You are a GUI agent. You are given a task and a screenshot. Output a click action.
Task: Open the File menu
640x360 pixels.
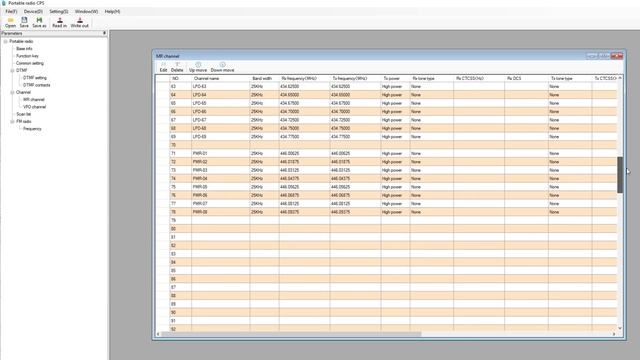click(x=11, y=11)
